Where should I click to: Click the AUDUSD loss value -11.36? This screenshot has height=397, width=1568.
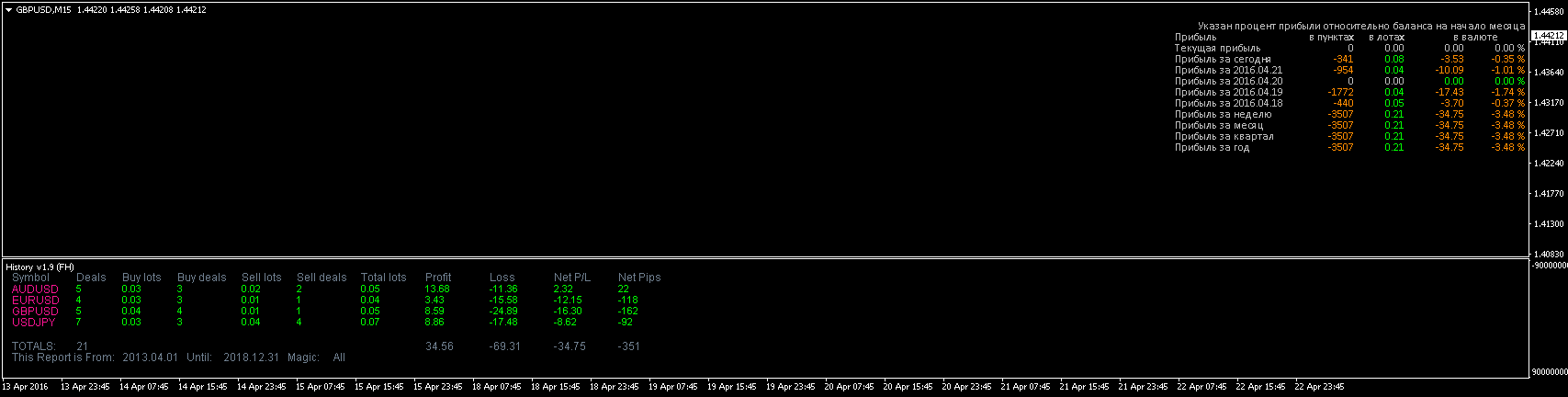pos(503,289)
